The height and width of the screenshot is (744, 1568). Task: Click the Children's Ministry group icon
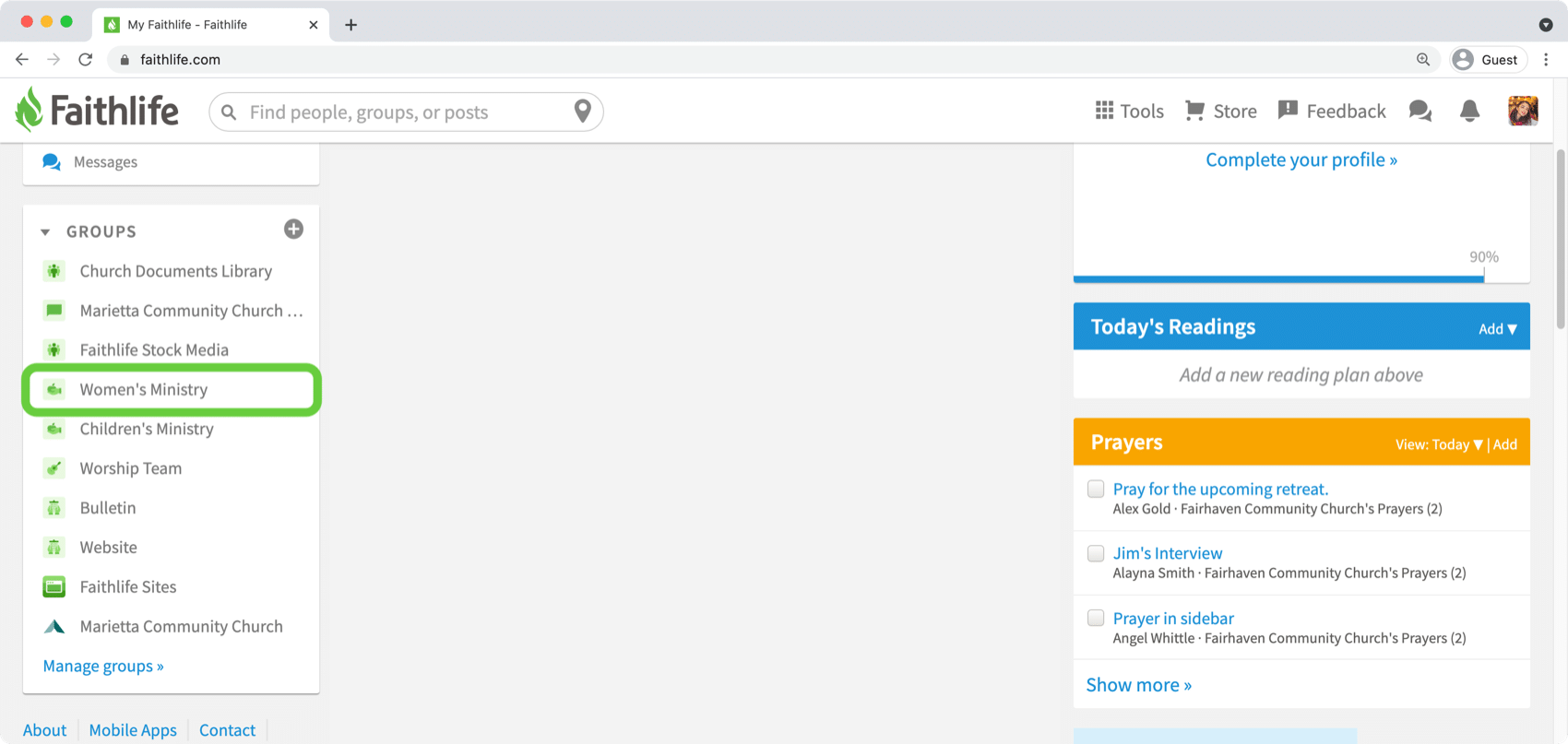coord(54,429)
